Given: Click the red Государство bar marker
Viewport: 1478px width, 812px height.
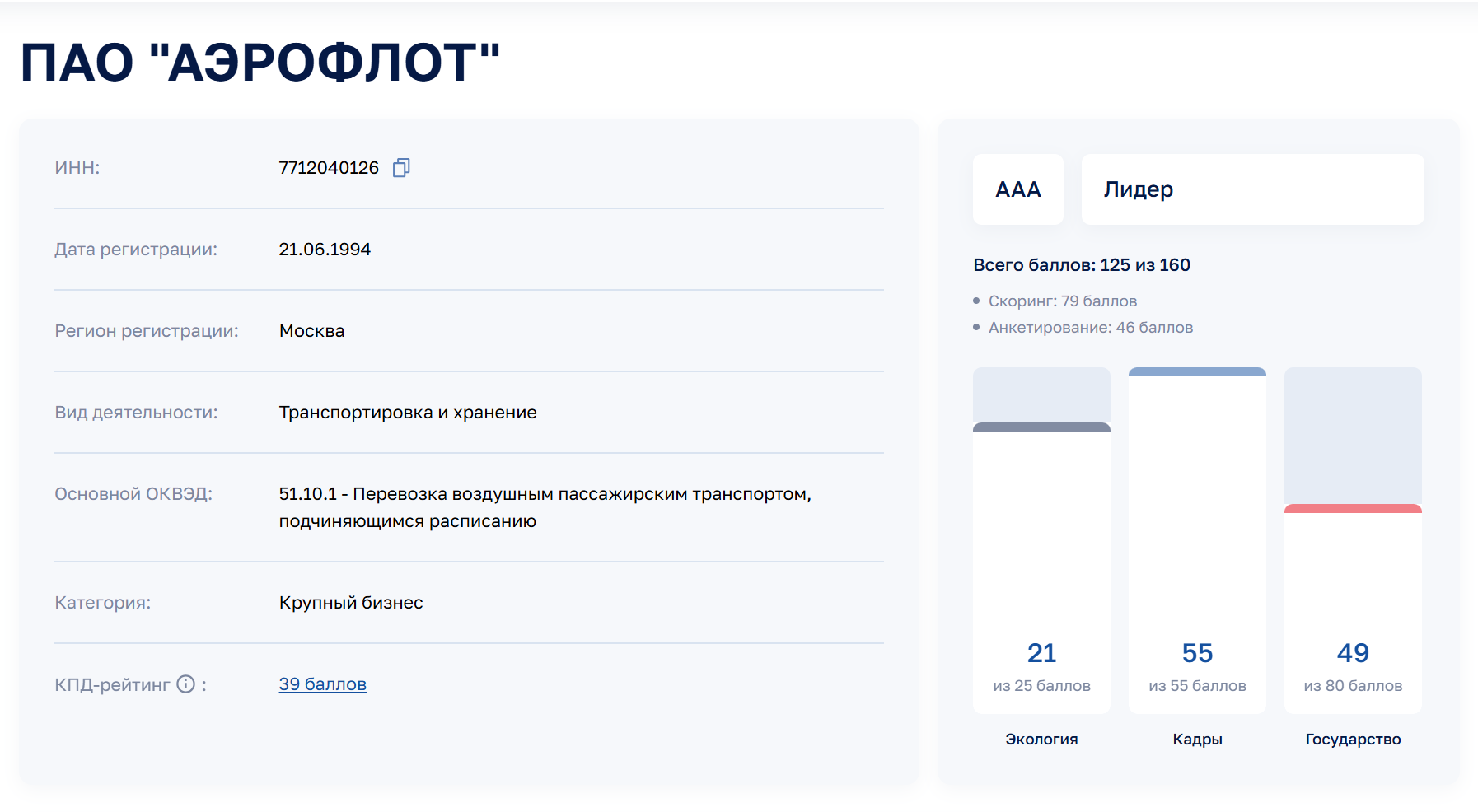Looking at the screenshot, I should [1352, 509].
